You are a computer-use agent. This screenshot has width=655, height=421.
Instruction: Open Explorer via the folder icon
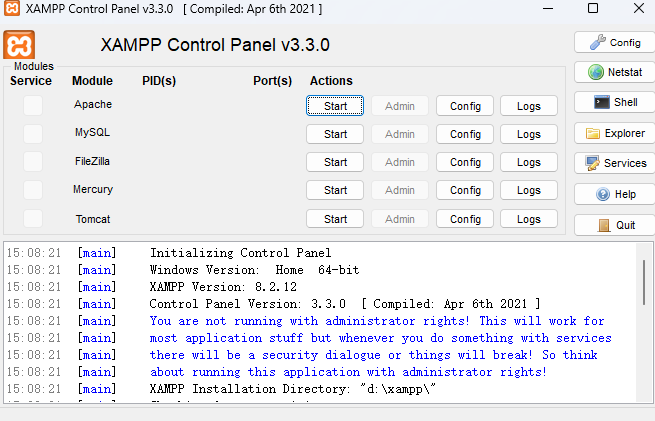592,133
